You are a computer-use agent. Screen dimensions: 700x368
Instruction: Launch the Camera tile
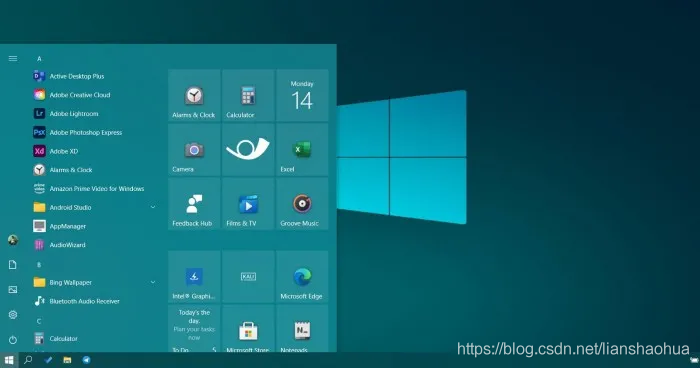(194, 150)
